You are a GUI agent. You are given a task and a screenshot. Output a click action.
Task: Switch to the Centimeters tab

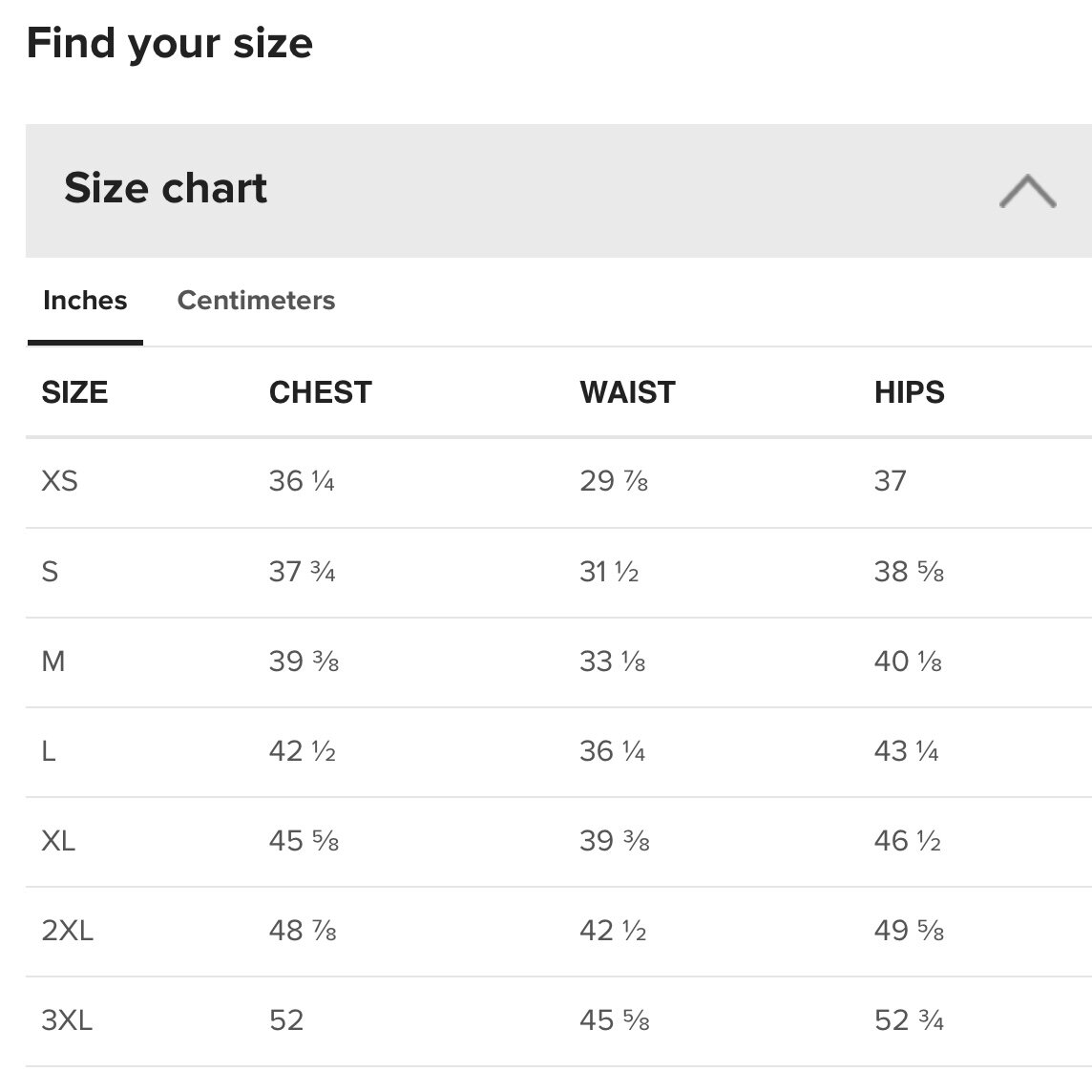pos(256,301)
